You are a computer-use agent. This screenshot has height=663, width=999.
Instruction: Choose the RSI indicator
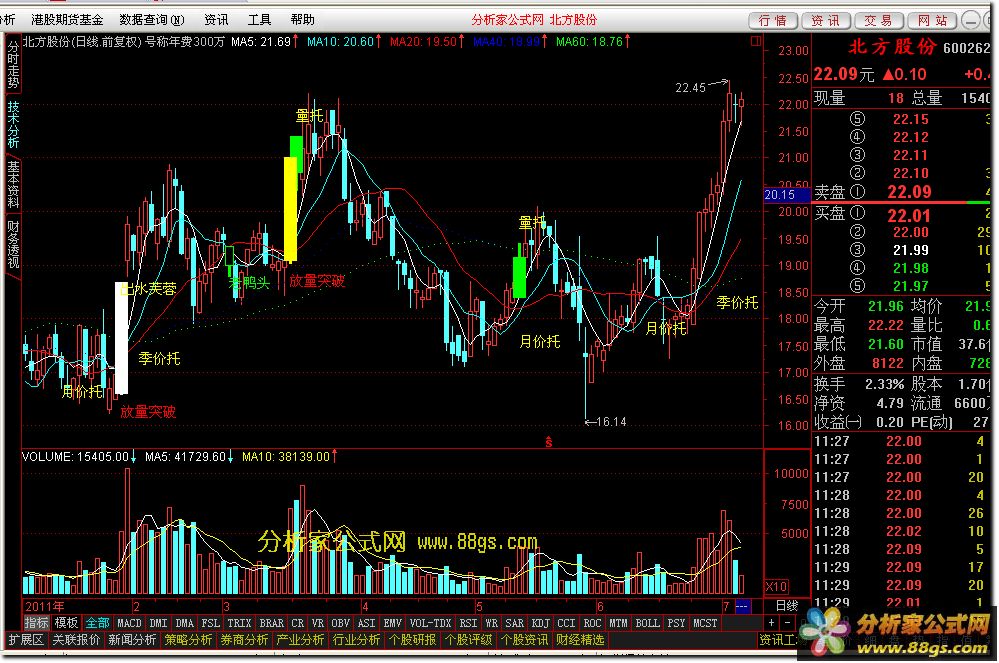pyautogui.click(x=468, y=623)
